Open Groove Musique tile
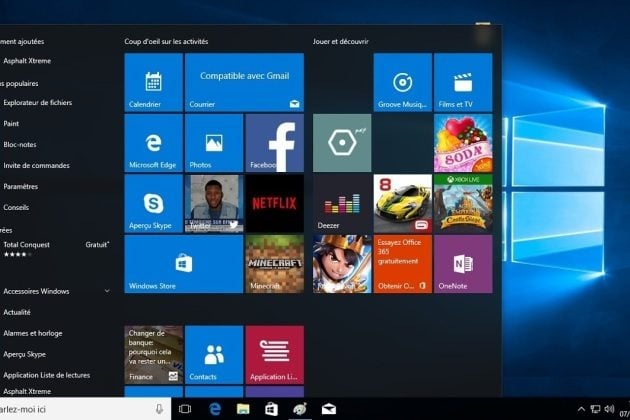The height and width of the screenshot is (420, 630). [403, 82]
